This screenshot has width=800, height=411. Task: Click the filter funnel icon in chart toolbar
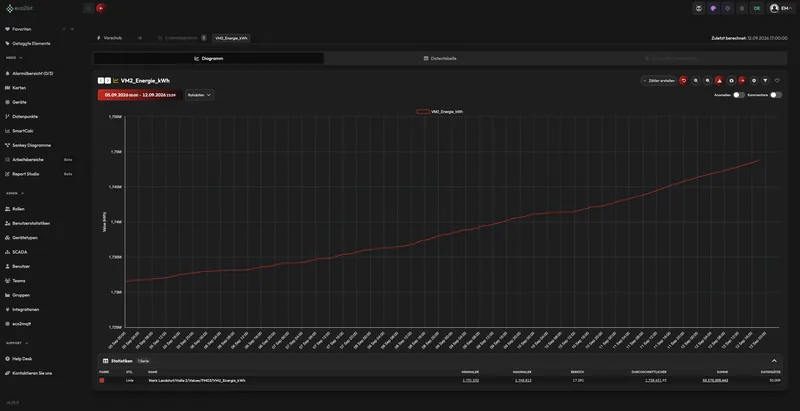pyautogui.click(x=765, y=81)
